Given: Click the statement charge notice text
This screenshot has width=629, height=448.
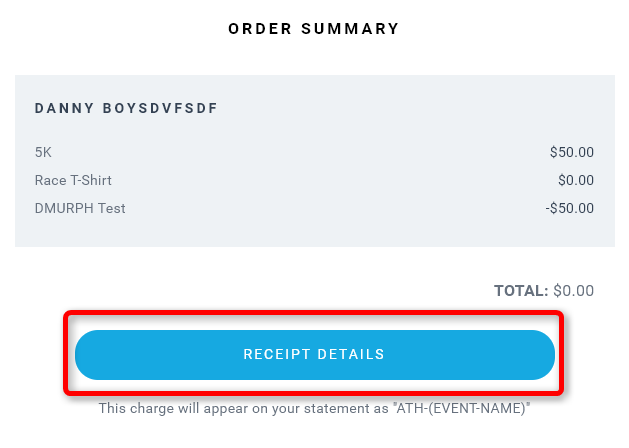Looking at the screenshot, I should pos(314,408).
